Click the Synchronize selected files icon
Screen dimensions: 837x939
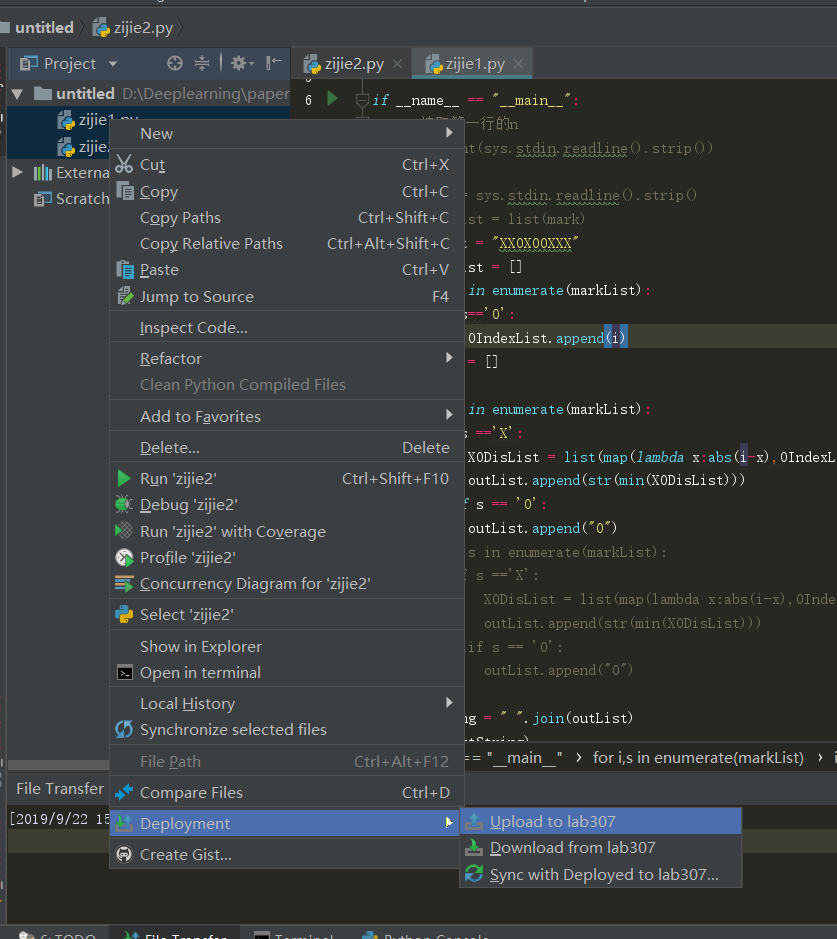(124, 729)
